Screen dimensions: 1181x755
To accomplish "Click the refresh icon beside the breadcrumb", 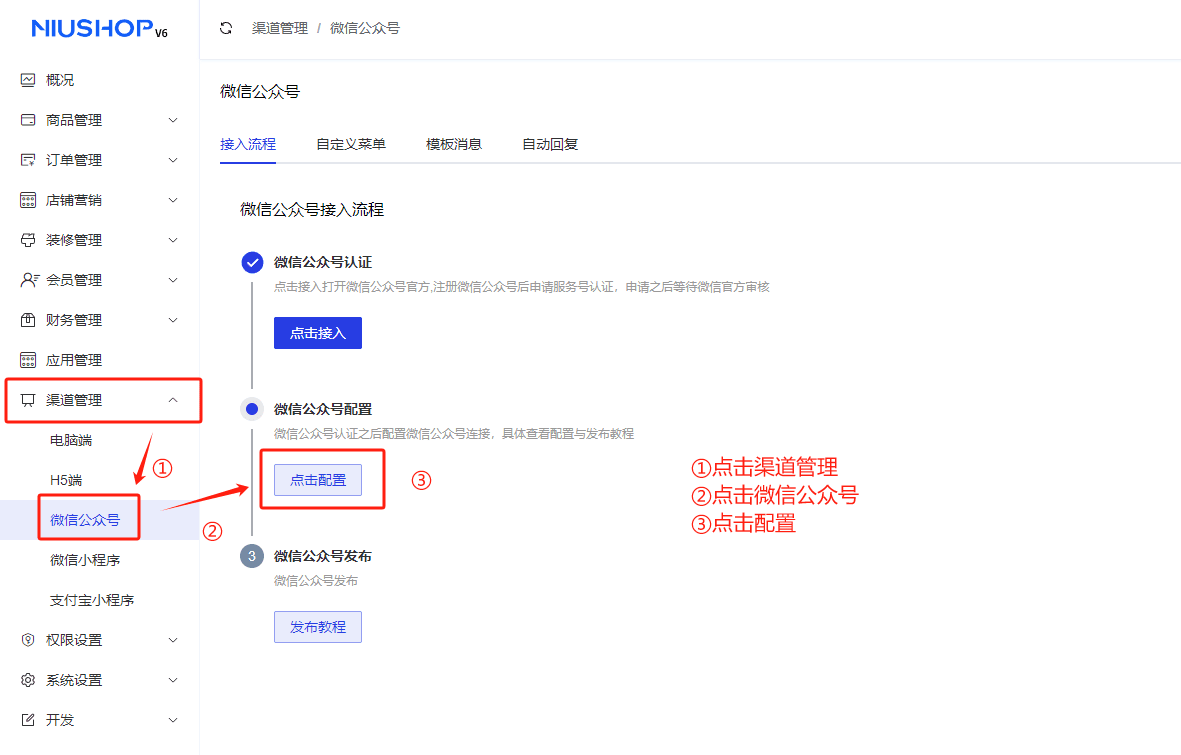I will [226, 28].
